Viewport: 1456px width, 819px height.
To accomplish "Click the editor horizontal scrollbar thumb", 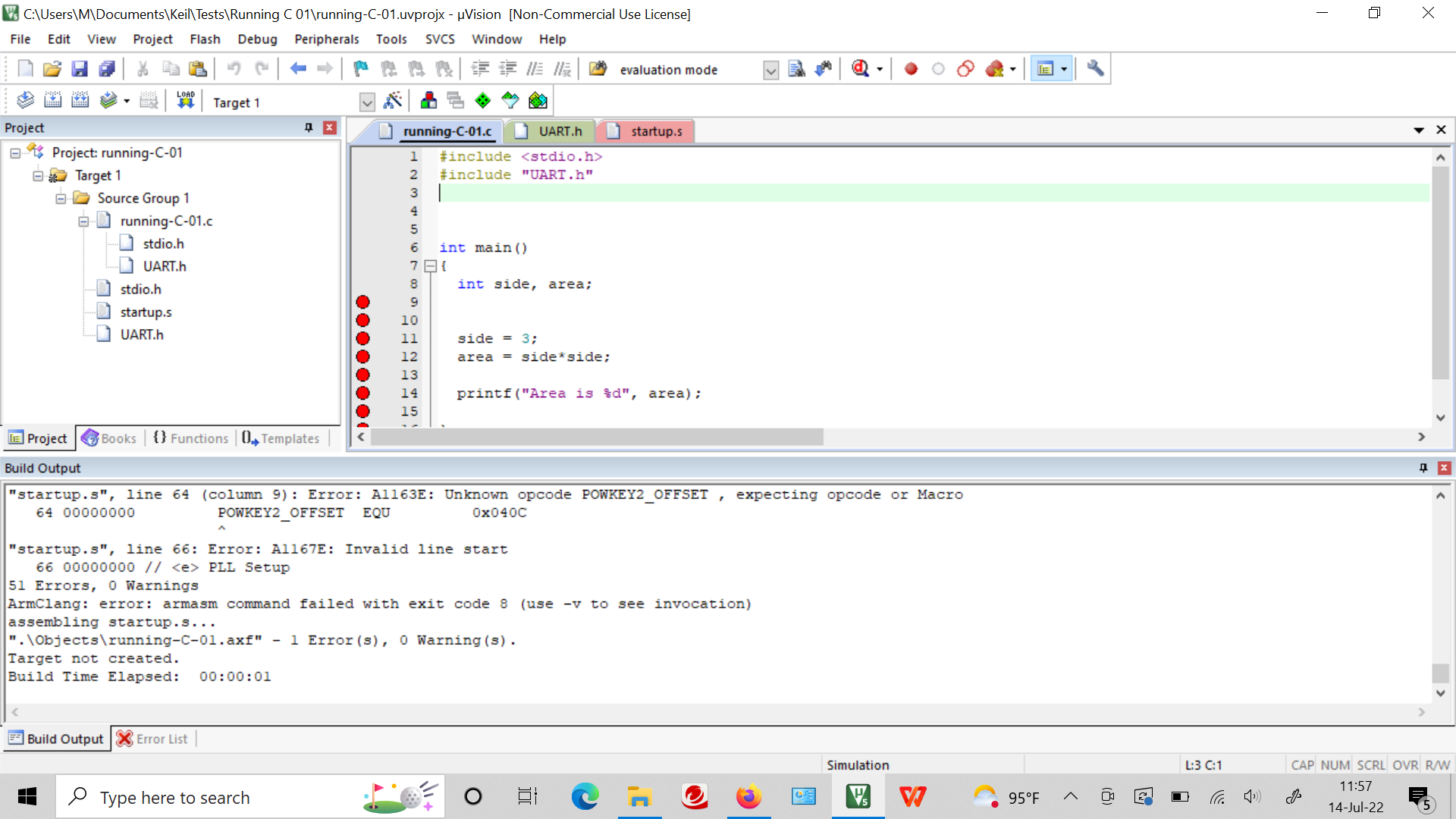I will coord(597,437).
